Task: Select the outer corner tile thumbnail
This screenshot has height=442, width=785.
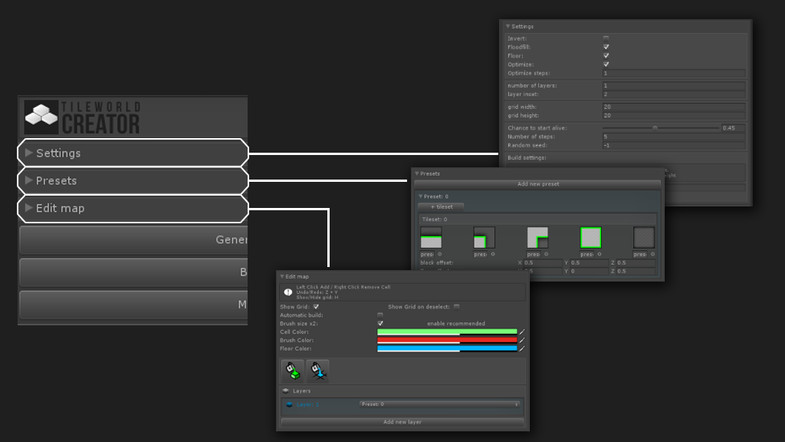Action: [484, 238]
